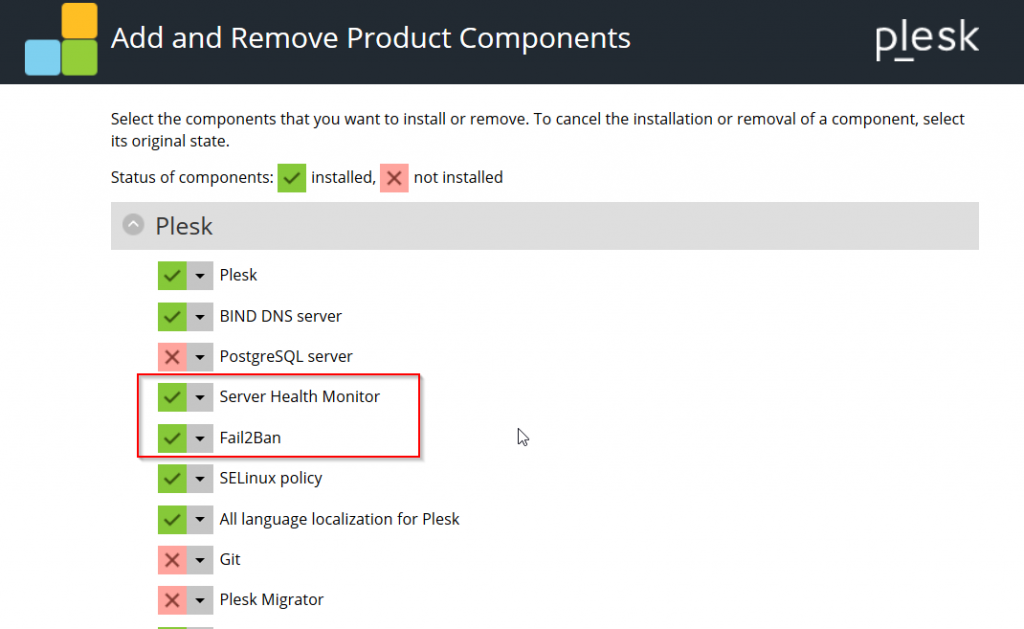The height and width of the screenshot is (629, 1024).
Task: Click green check icon for Server Health Monitor
Action: 172,397
